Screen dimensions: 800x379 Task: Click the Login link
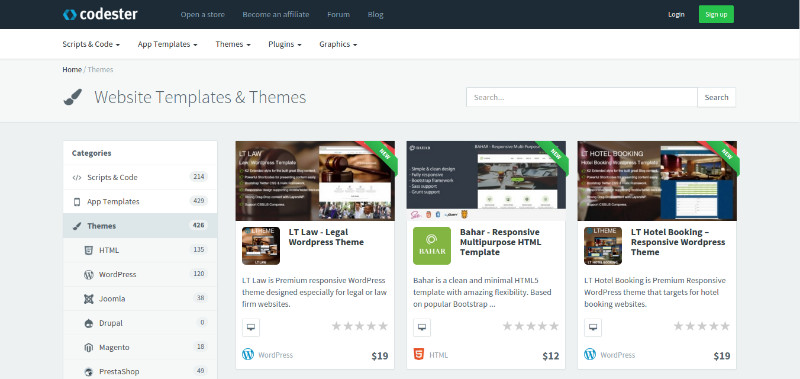(x=677, y=14)
